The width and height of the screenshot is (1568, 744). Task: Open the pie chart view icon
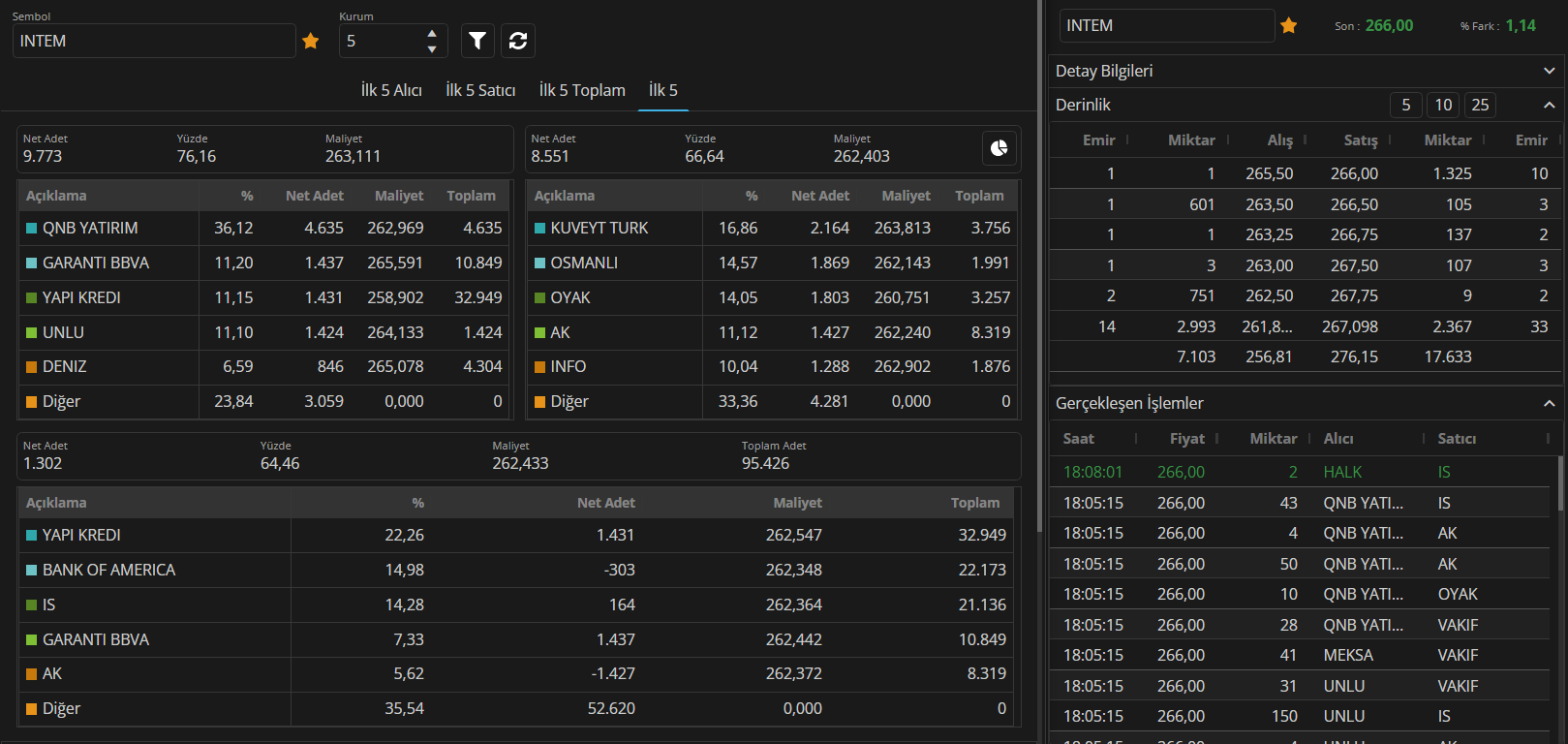click(999, 148)
